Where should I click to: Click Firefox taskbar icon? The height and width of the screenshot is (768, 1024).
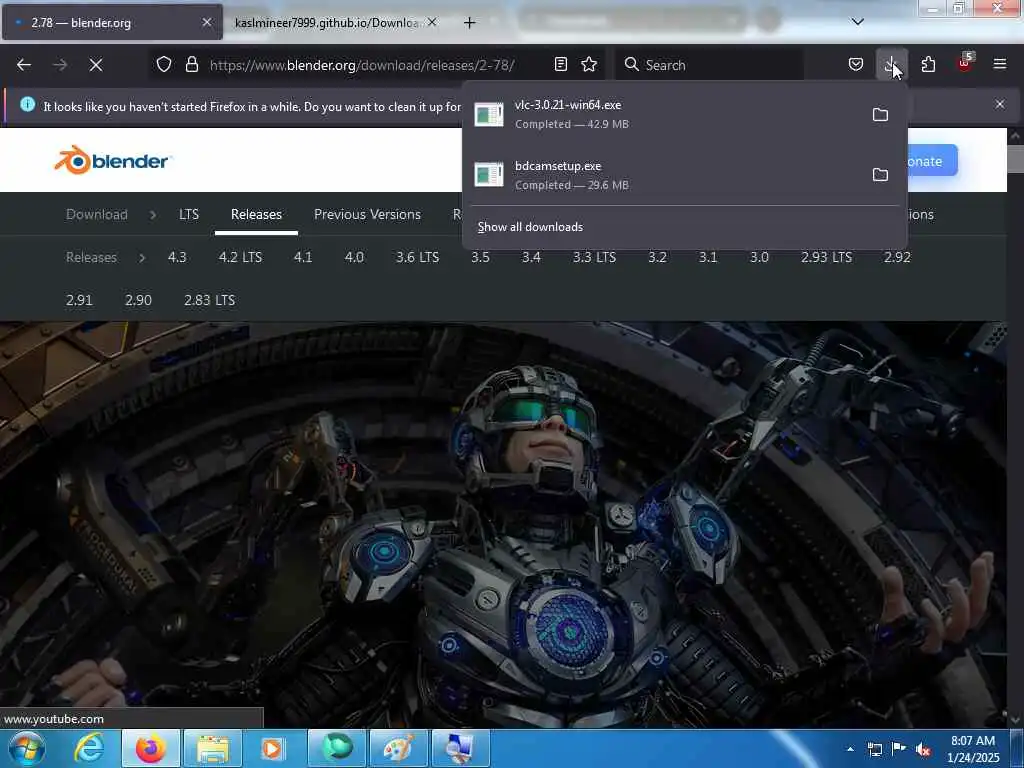click(x=150, y=748)
